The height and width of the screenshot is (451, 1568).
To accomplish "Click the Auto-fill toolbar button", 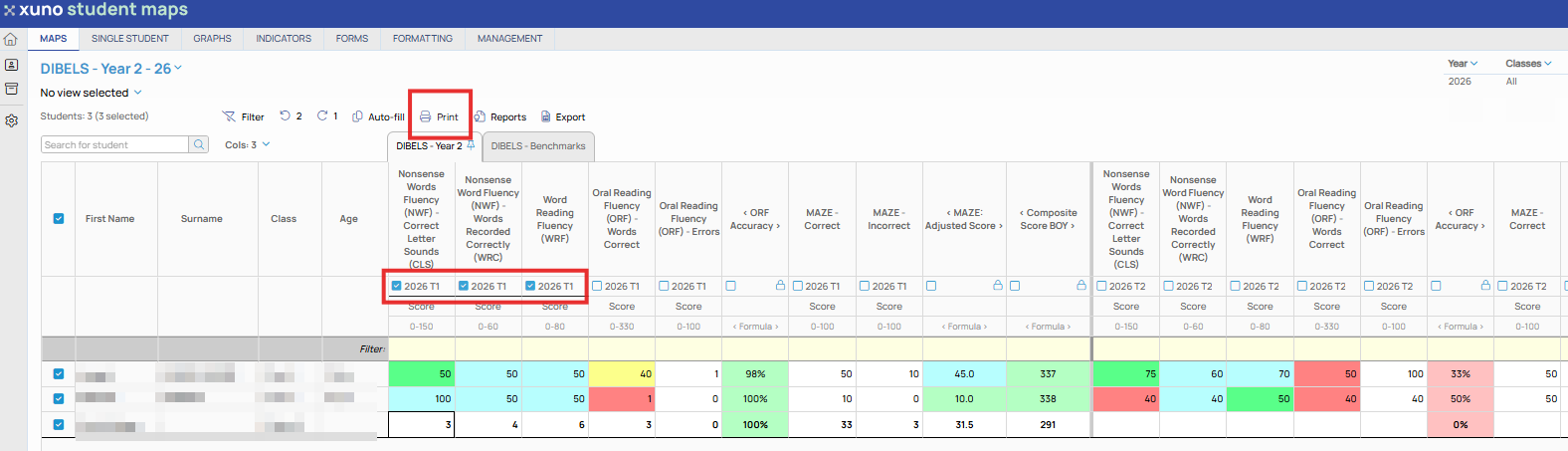I will (378, 116).
